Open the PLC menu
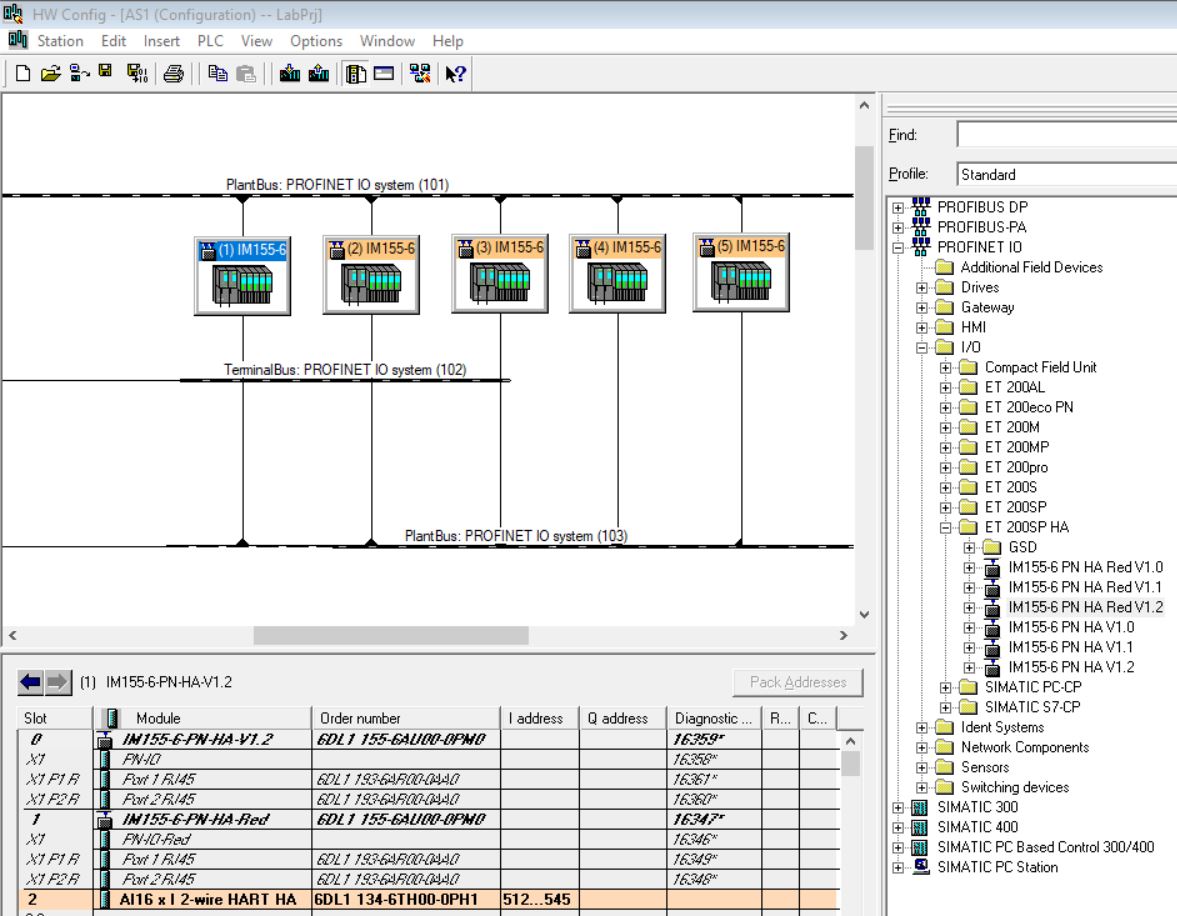The image size is (1177, 916). (x=210, y=41)
